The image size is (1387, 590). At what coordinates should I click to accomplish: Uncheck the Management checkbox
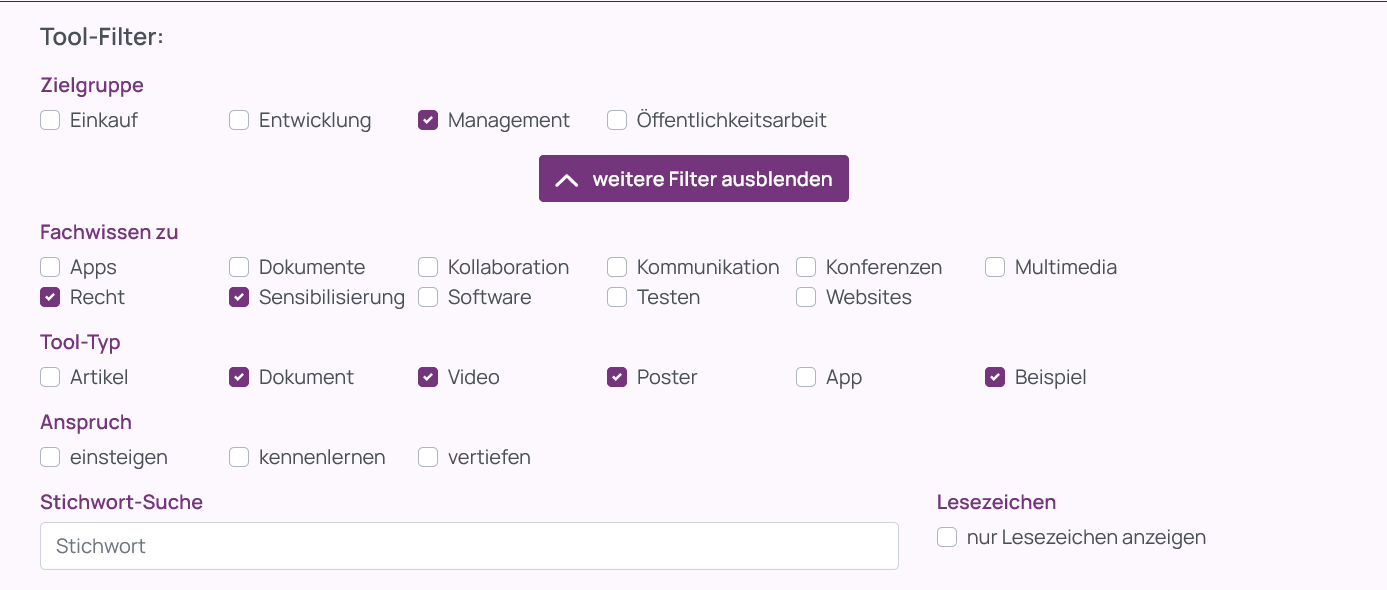click(x=428, y=121)
